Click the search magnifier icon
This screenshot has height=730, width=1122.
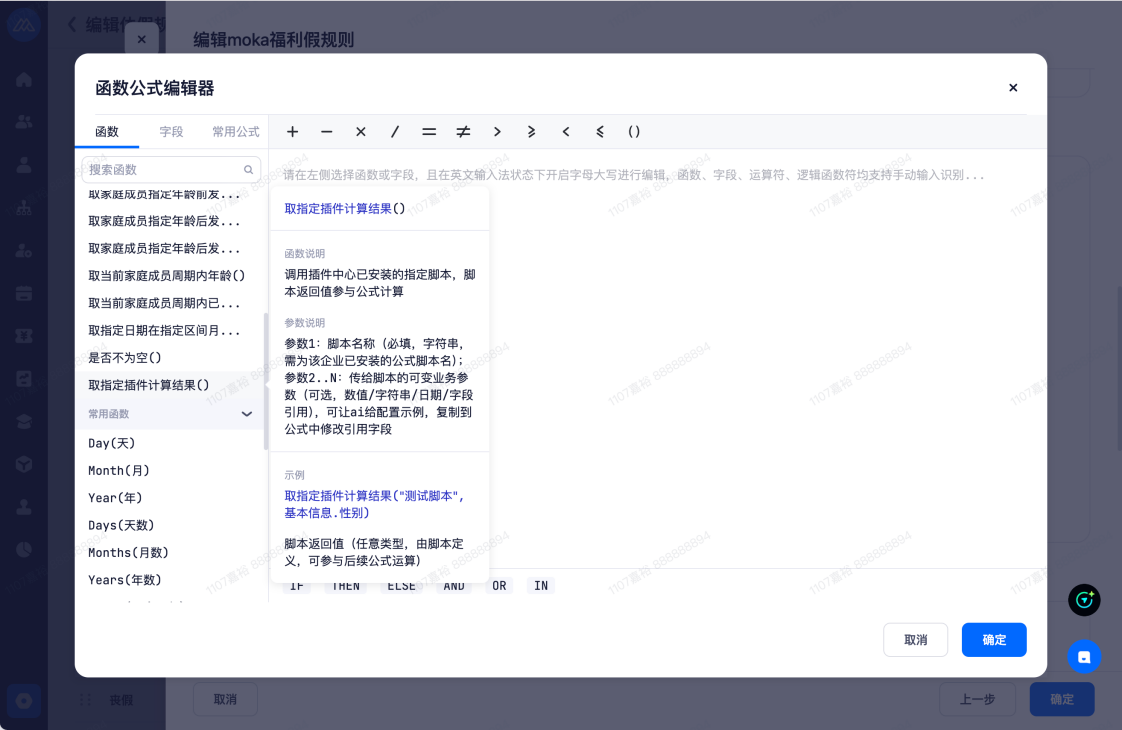pos(248,170)
